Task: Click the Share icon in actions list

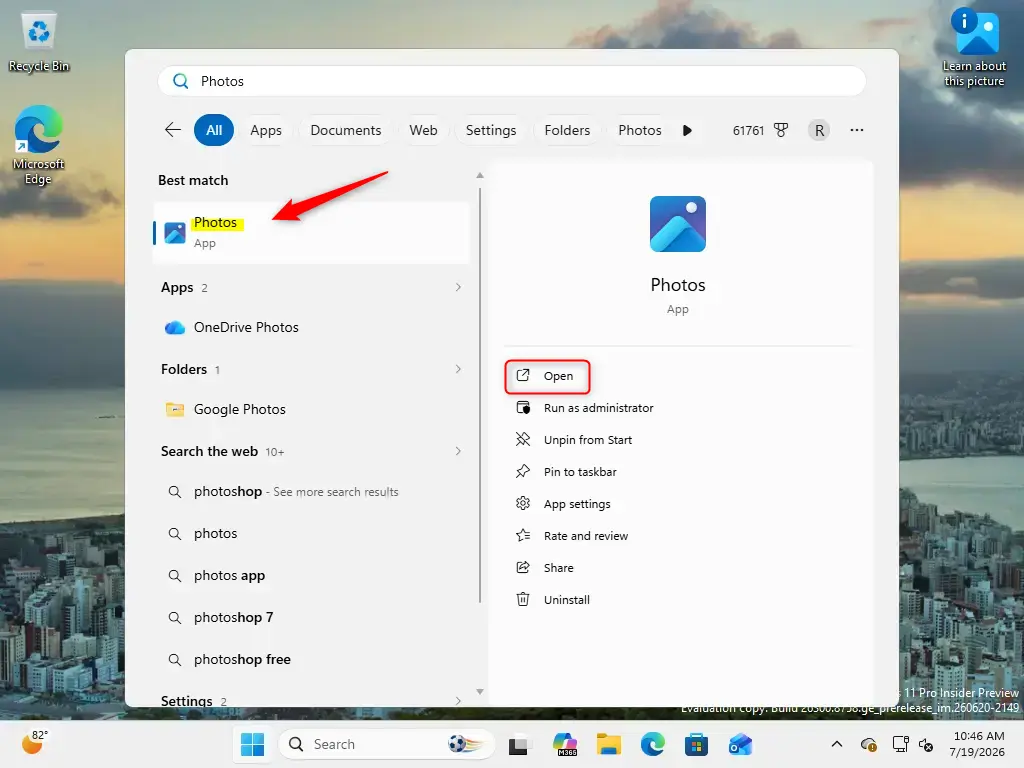Action: [523, 568]
